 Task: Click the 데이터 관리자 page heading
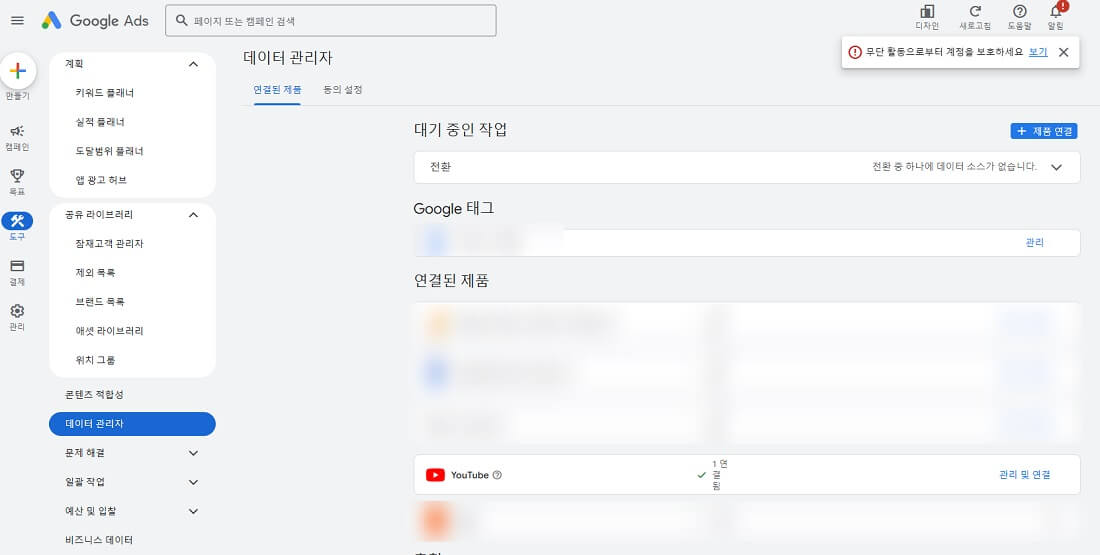click(x=288, y=58)
